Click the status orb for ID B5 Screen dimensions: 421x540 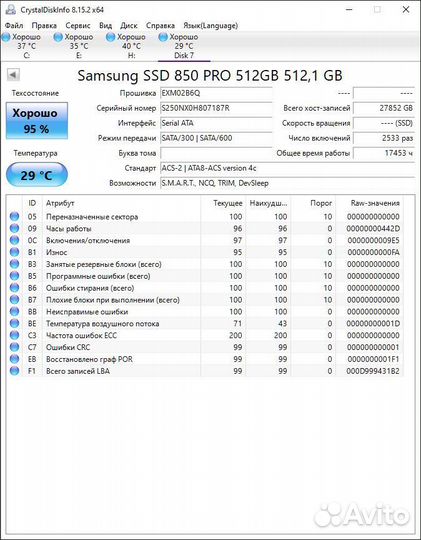(x=14, y=276)
